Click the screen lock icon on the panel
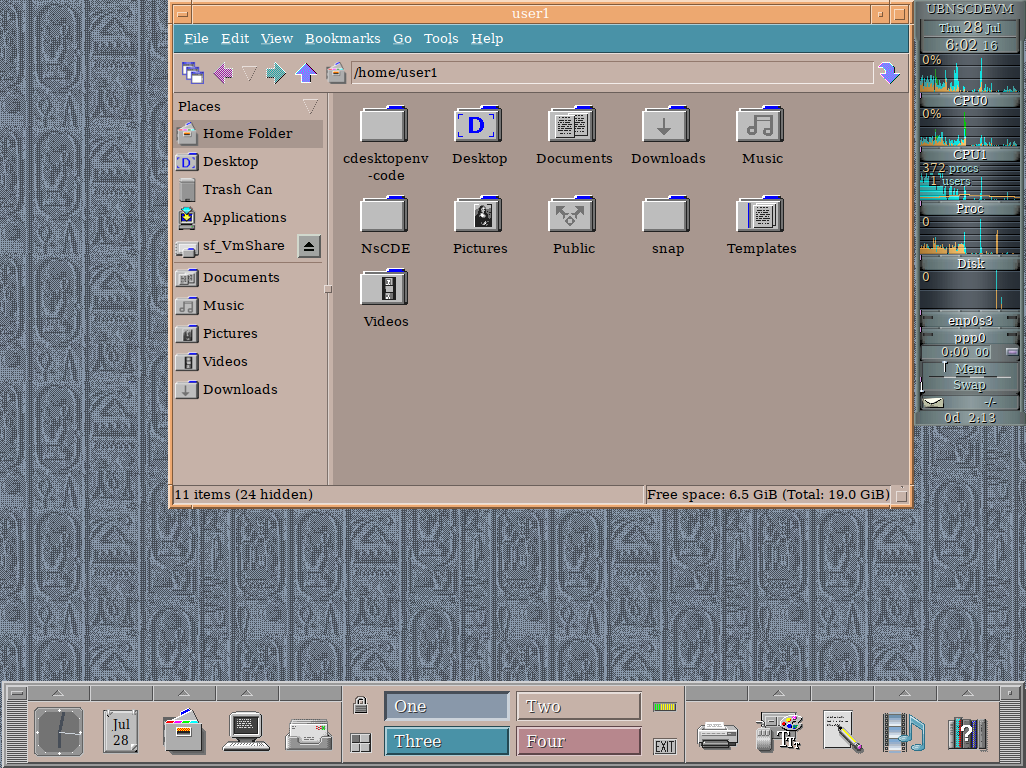 pos(359,700)
